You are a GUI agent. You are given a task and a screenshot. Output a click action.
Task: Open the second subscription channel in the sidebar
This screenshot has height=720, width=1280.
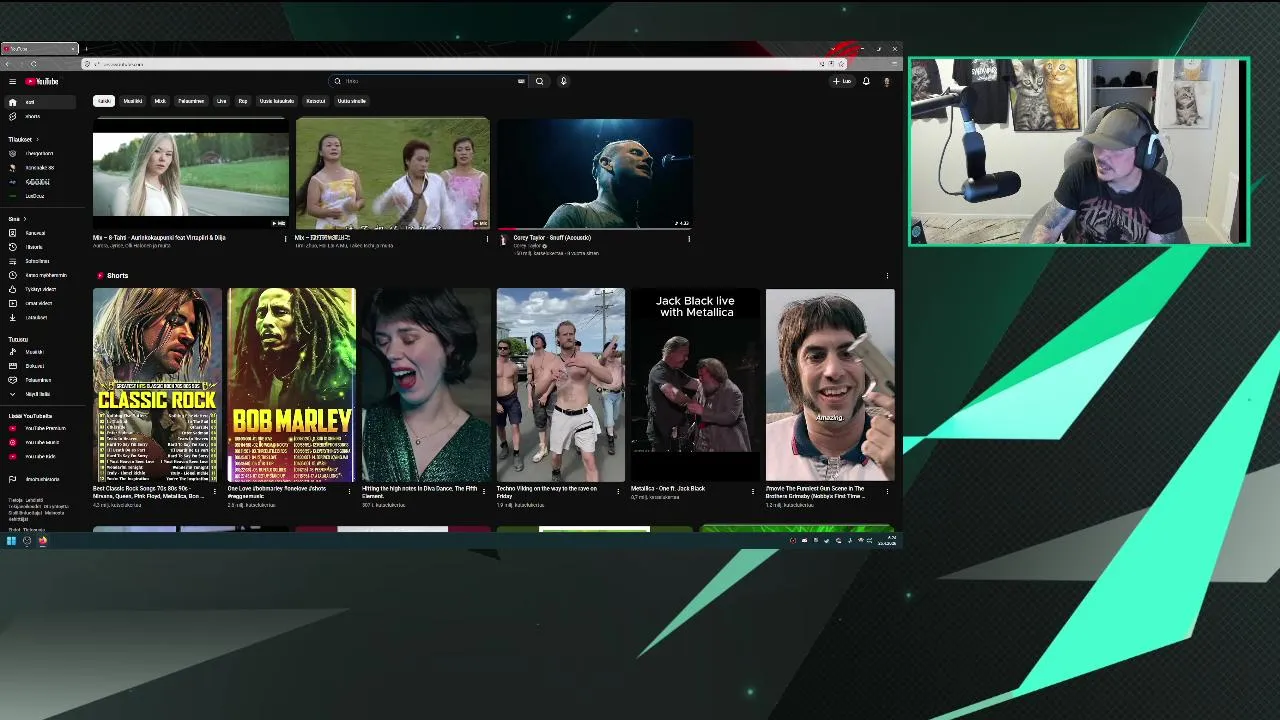(38, 167)
